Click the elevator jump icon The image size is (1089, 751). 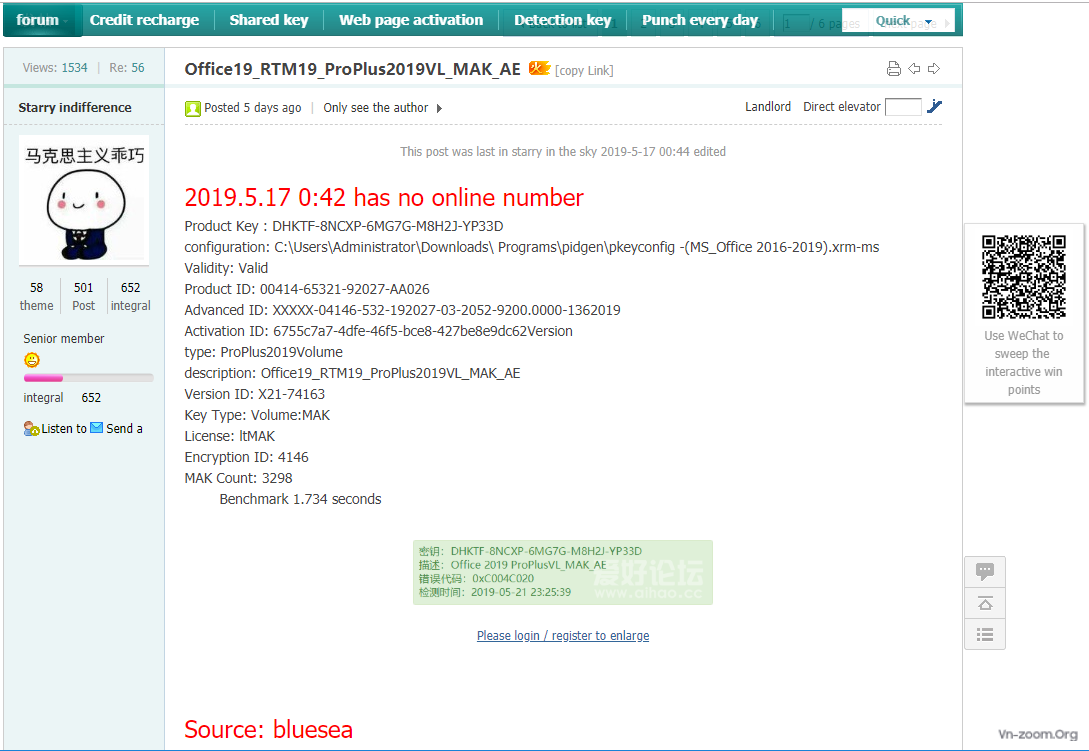(935, 106)
